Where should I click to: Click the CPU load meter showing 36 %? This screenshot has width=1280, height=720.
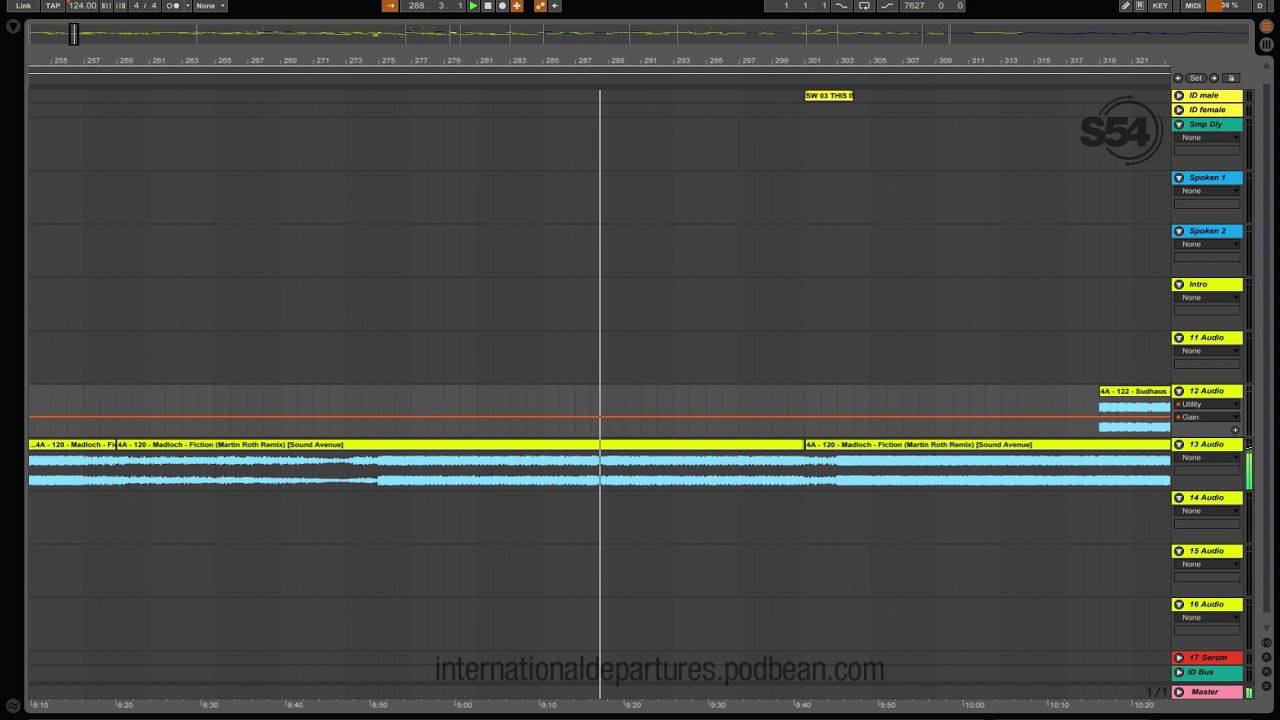tap(1229, 6)
